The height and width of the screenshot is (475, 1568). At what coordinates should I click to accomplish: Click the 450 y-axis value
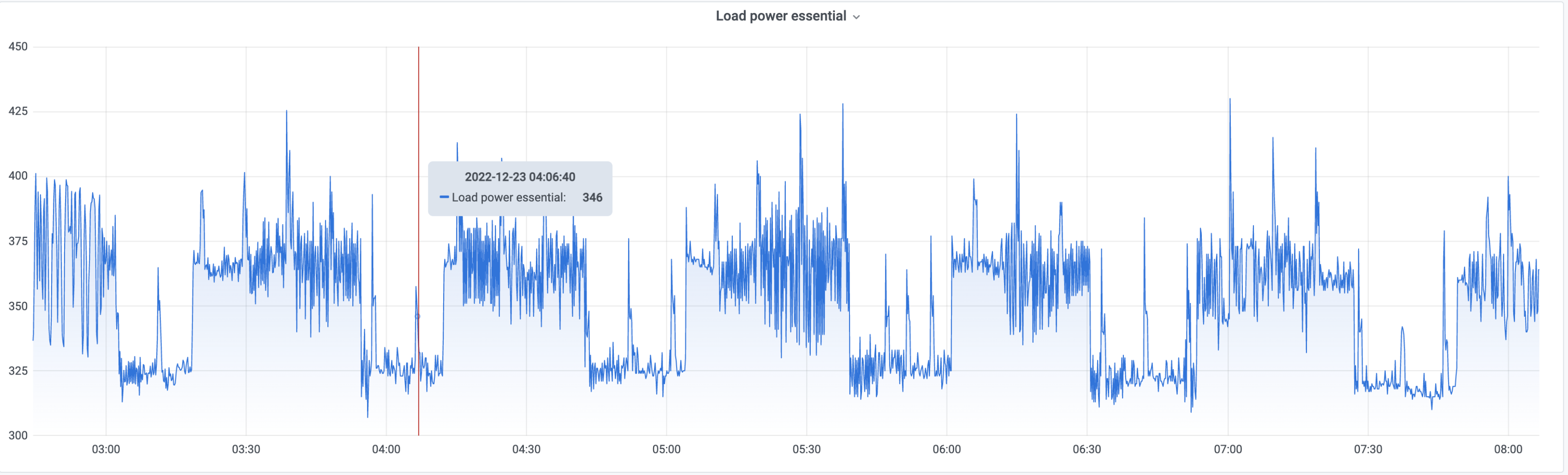click(x=18, y=46)
